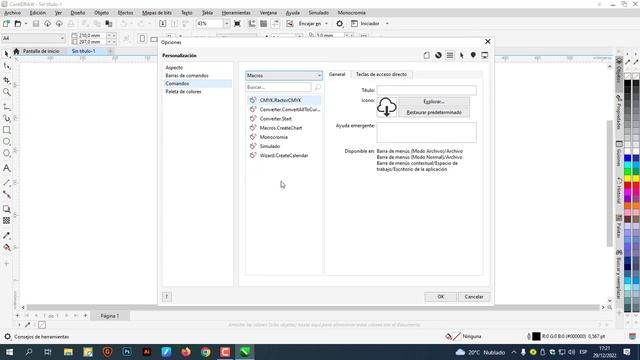This screenshot has height=360, width=640.
Task: Select Aspecto in Personalización list
Action: coord(174,68)
